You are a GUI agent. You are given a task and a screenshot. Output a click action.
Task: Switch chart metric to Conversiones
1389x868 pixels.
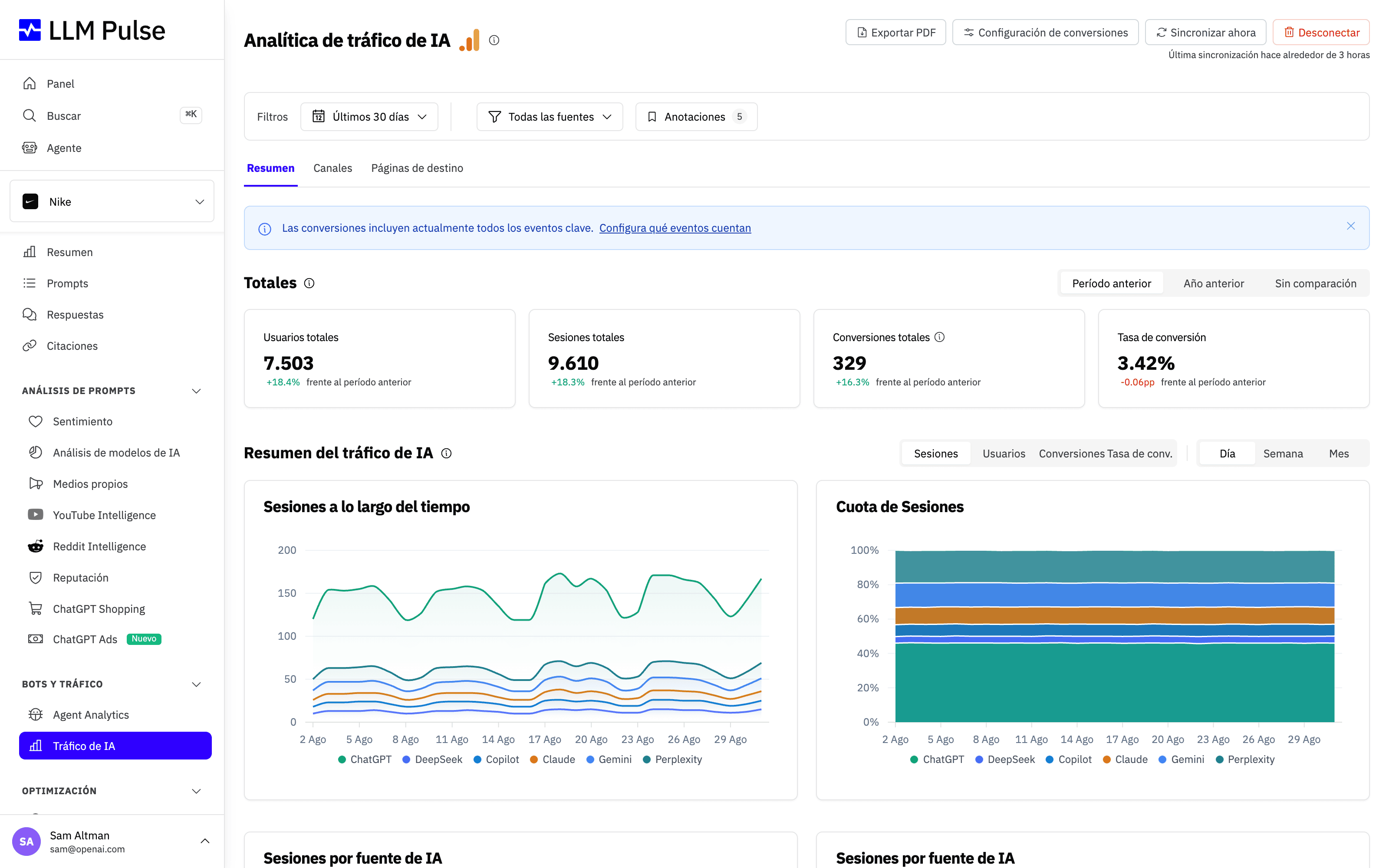pyautogui.click(x=1071, y=454)
